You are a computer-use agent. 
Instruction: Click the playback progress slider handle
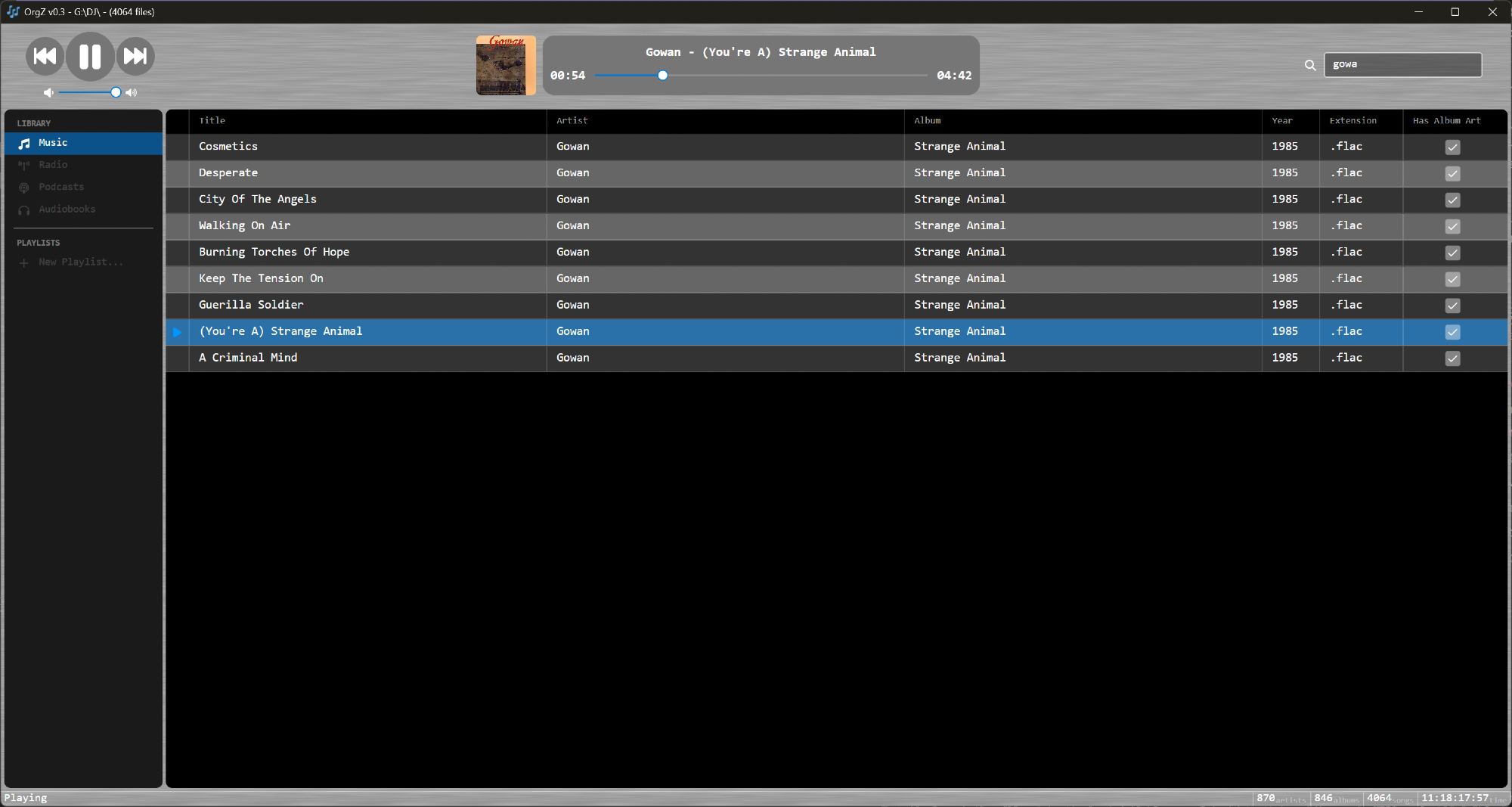(663, 76)
